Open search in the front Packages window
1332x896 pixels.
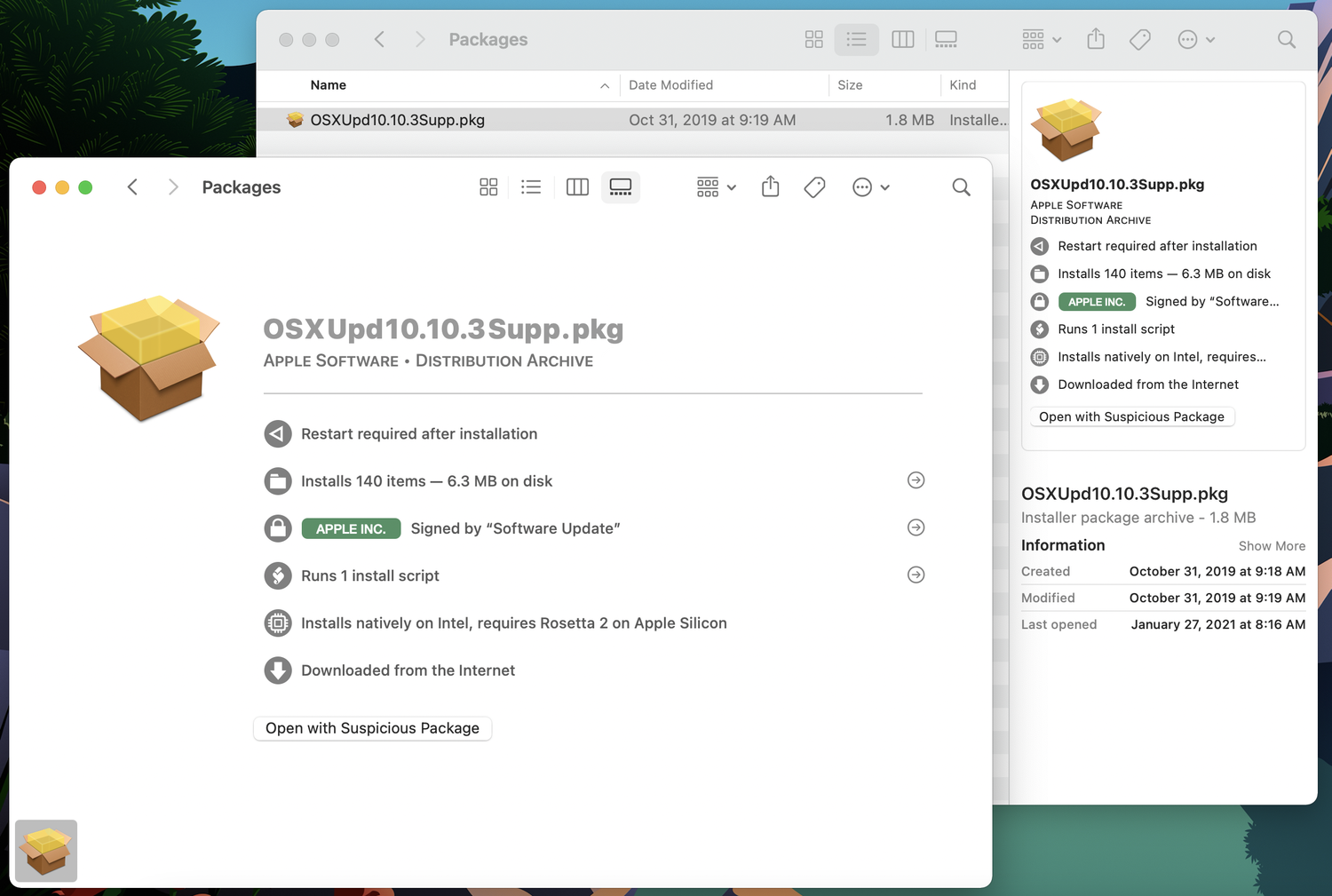pos(961,186)
